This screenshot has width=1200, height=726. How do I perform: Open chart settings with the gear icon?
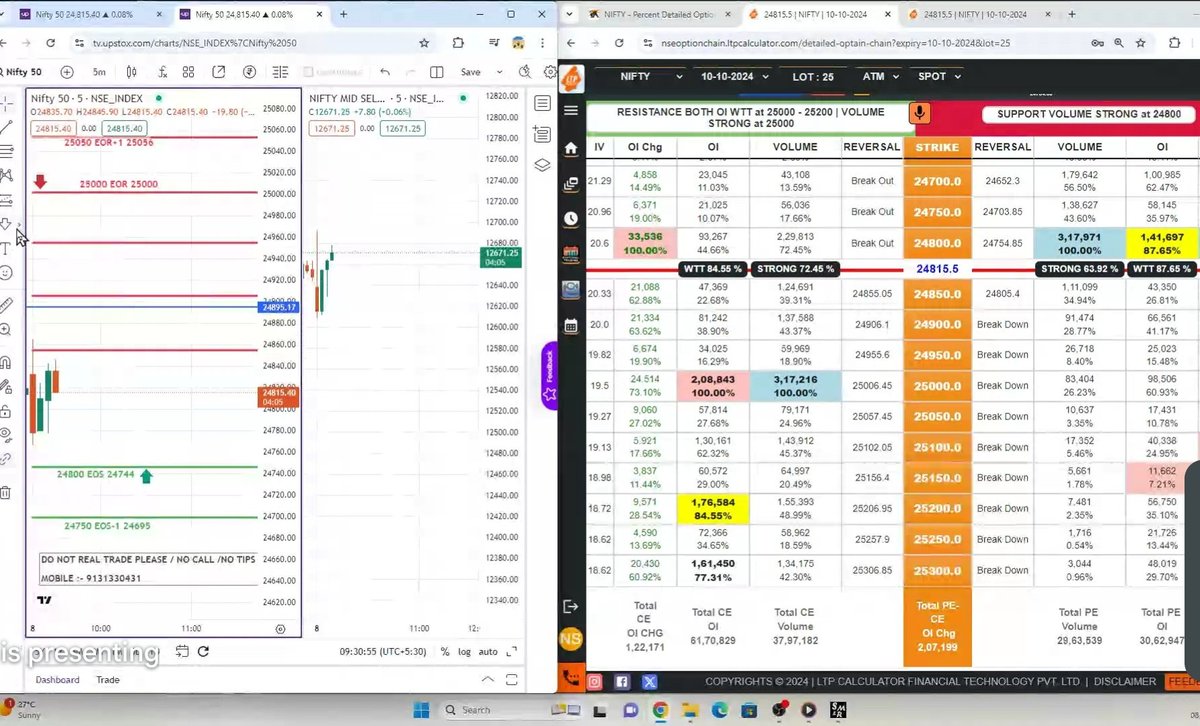(549, 72)
